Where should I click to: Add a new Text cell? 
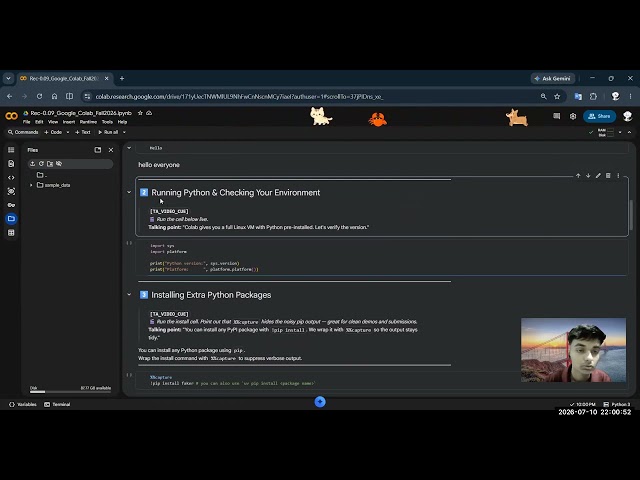[82, 132]
